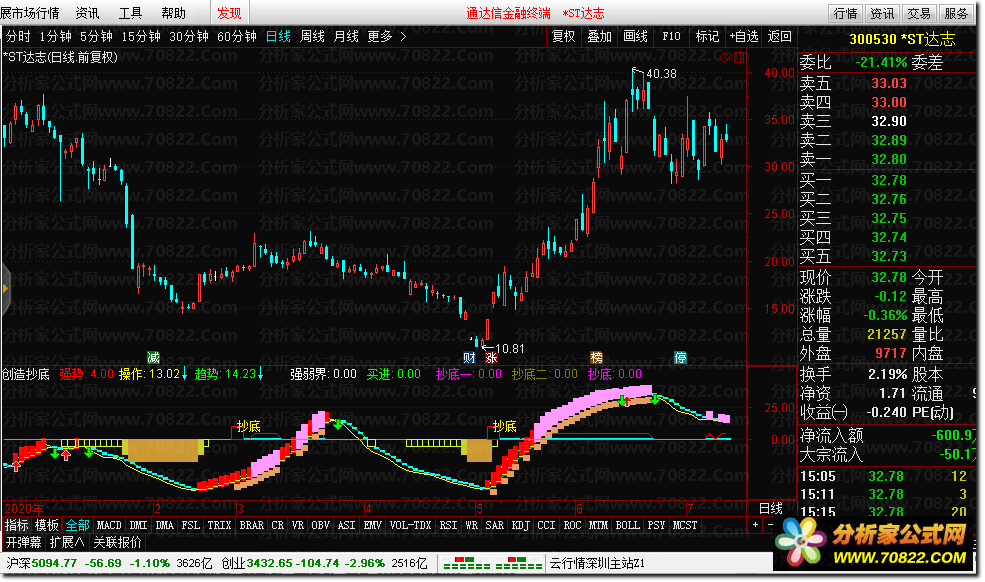Click the 交易 button at top right

click(x=919, y=13)
